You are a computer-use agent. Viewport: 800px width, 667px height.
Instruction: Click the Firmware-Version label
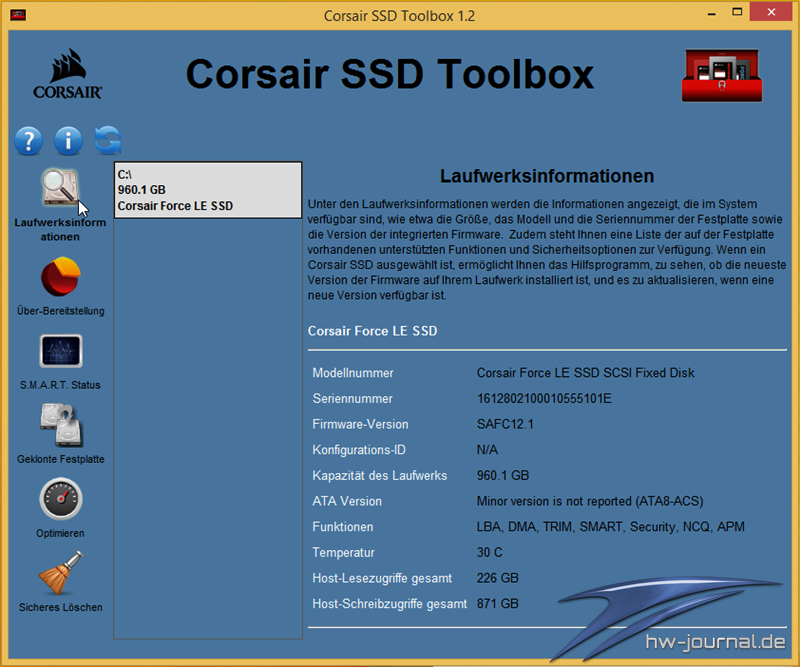pos(361,424)
